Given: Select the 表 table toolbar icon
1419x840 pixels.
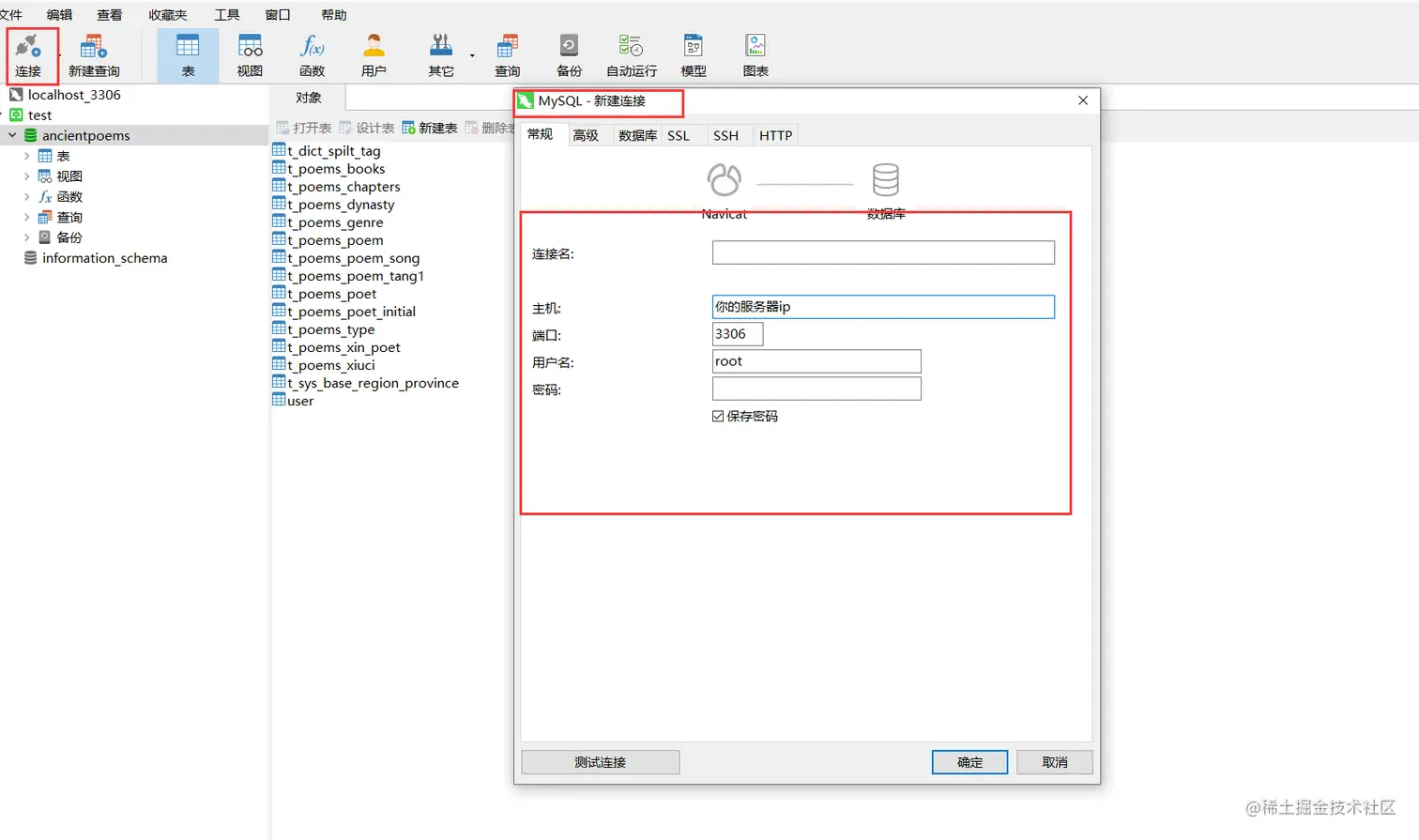Looking at the screenshot, I should 188,55.
